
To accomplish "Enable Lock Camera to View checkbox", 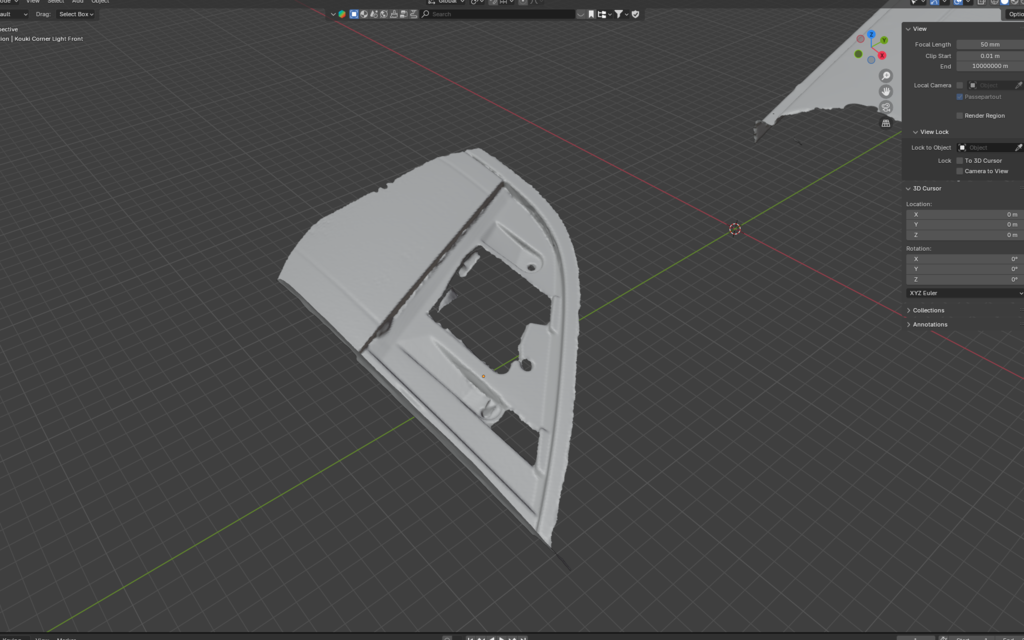I will pos(960,171).
